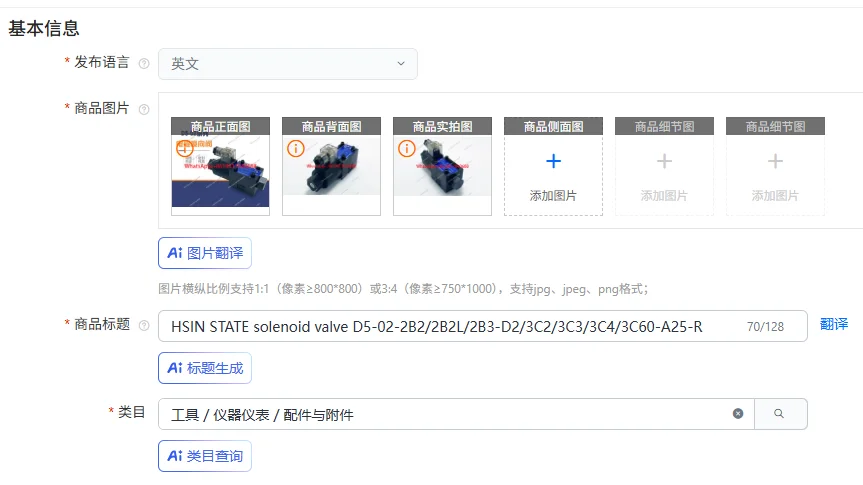This screenshot has height=485, width=863.
Task: Click into the 商品标题 text field
Action: [483, 326]
